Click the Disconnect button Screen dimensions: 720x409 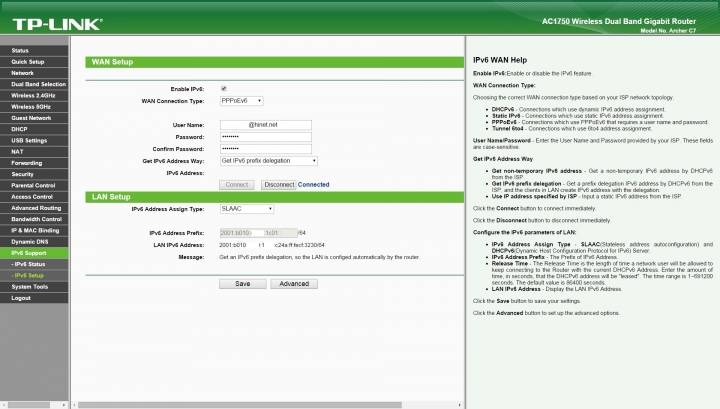pyautogui.click(x=279, y=185)
